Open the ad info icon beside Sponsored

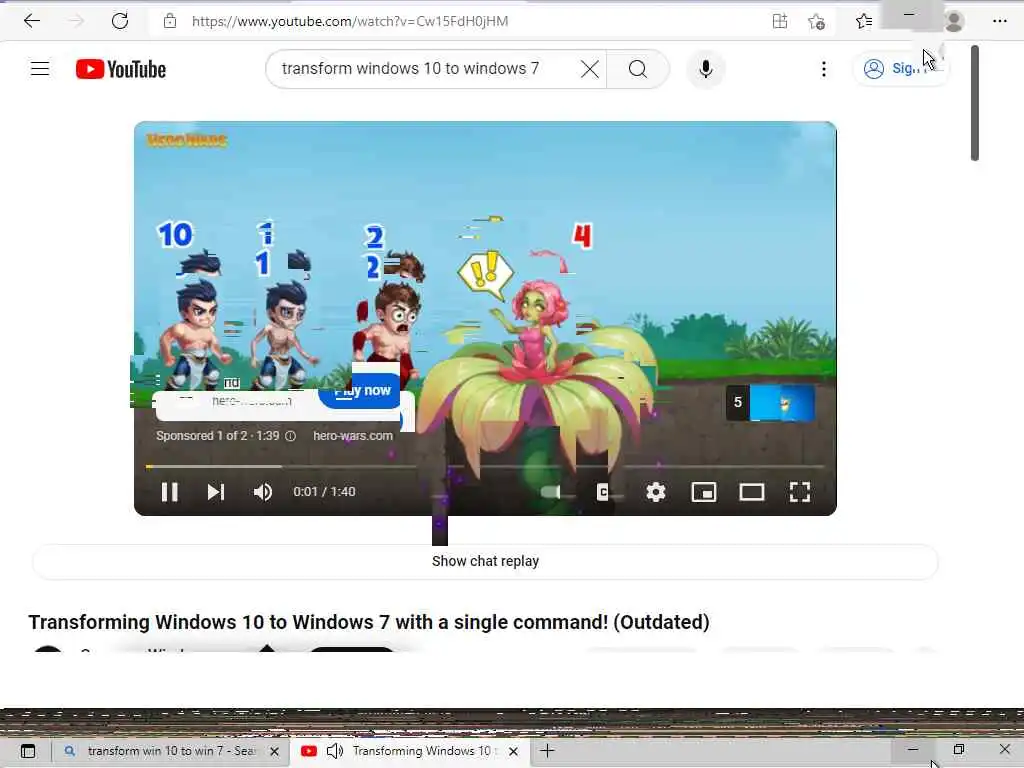click(291, 436)
